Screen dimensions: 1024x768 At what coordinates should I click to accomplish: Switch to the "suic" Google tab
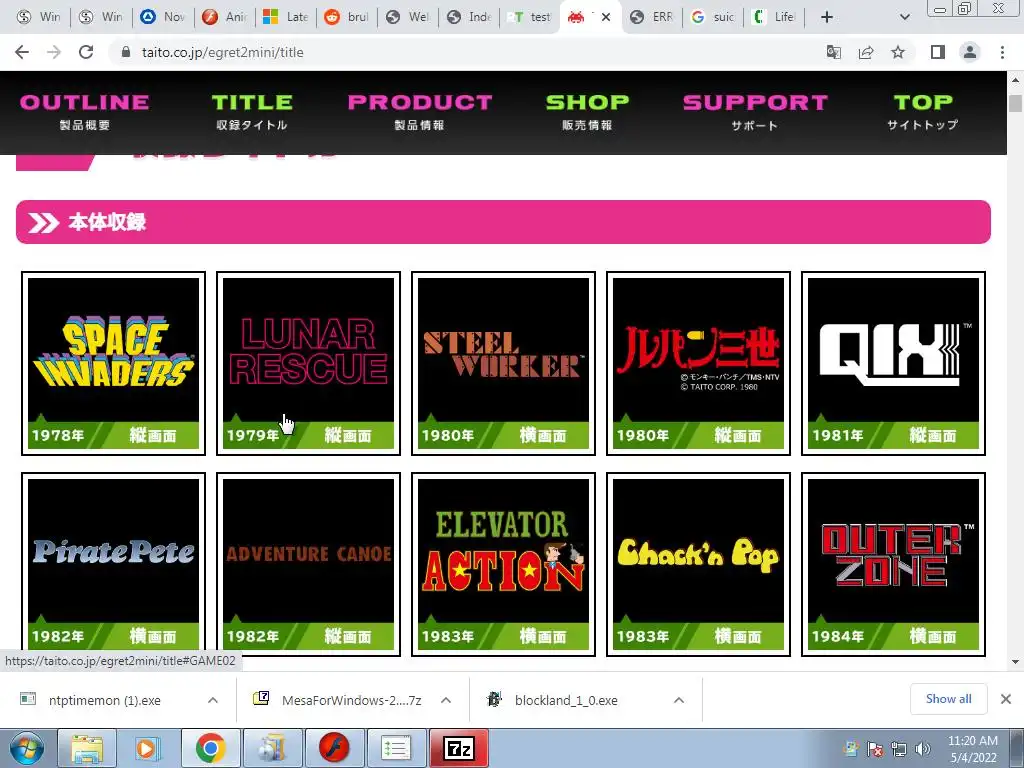(x=712, y=17)
